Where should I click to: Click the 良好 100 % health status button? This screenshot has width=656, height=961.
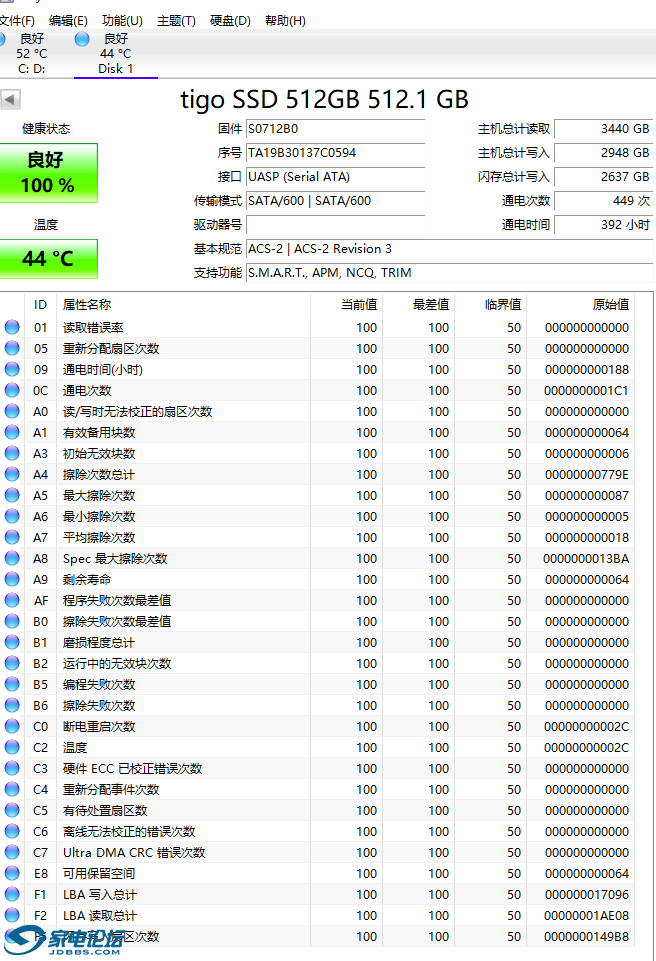coord(48,173)
